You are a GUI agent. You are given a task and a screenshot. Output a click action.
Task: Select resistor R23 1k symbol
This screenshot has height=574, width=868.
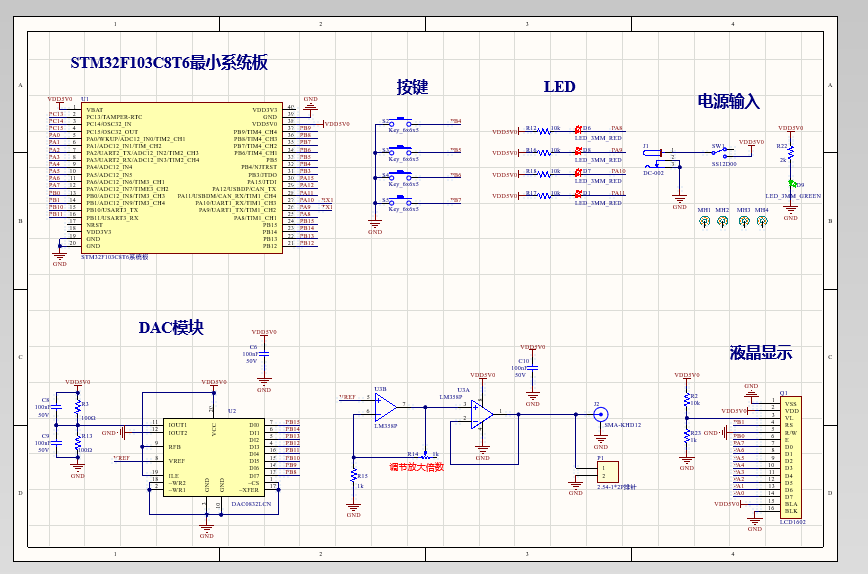pos(686,436)
